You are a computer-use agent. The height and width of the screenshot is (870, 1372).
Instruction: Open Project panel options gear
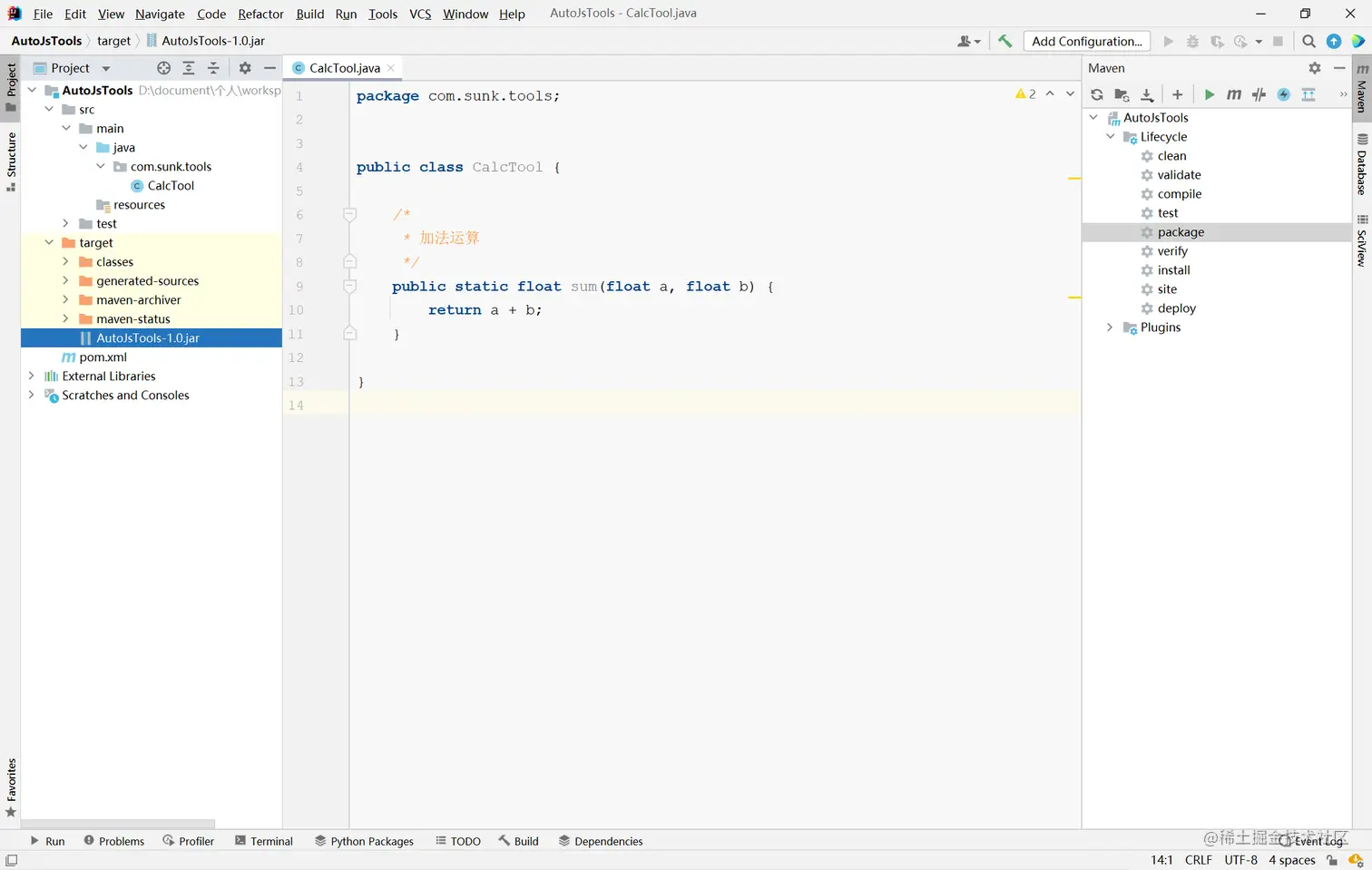tap(245, 68)
